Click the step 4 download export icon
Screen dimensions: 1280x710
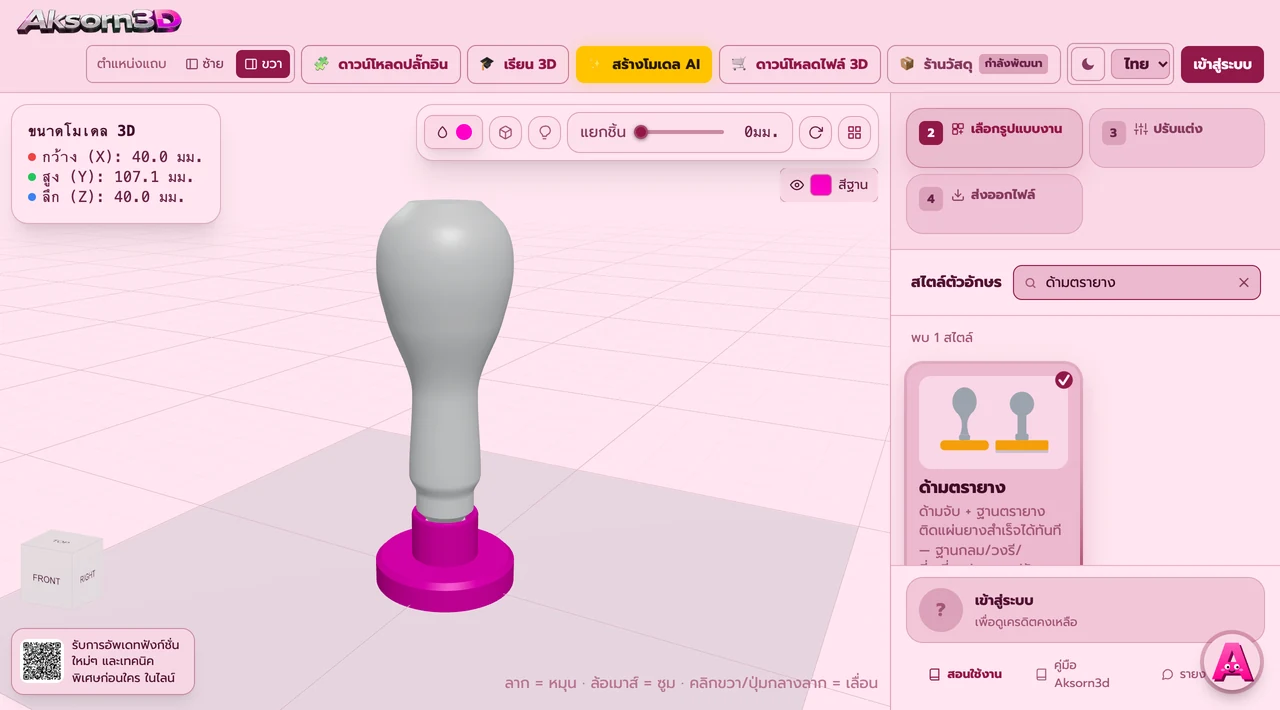click(x=958, y=195)
